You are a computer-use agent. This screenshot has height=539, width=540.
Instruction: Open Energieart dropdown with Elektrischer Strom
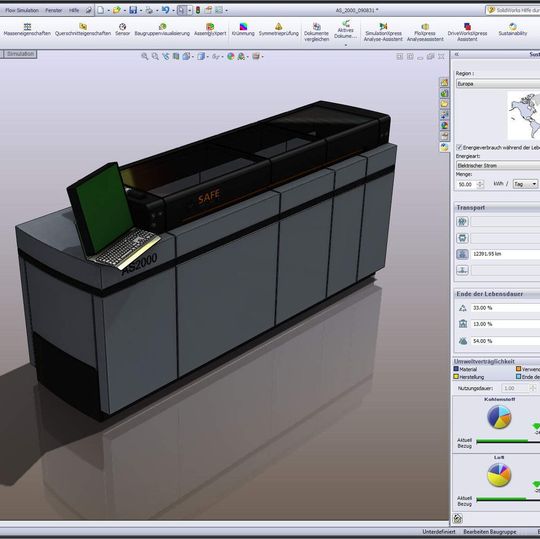pyautogui.click(x=498, y=166)
